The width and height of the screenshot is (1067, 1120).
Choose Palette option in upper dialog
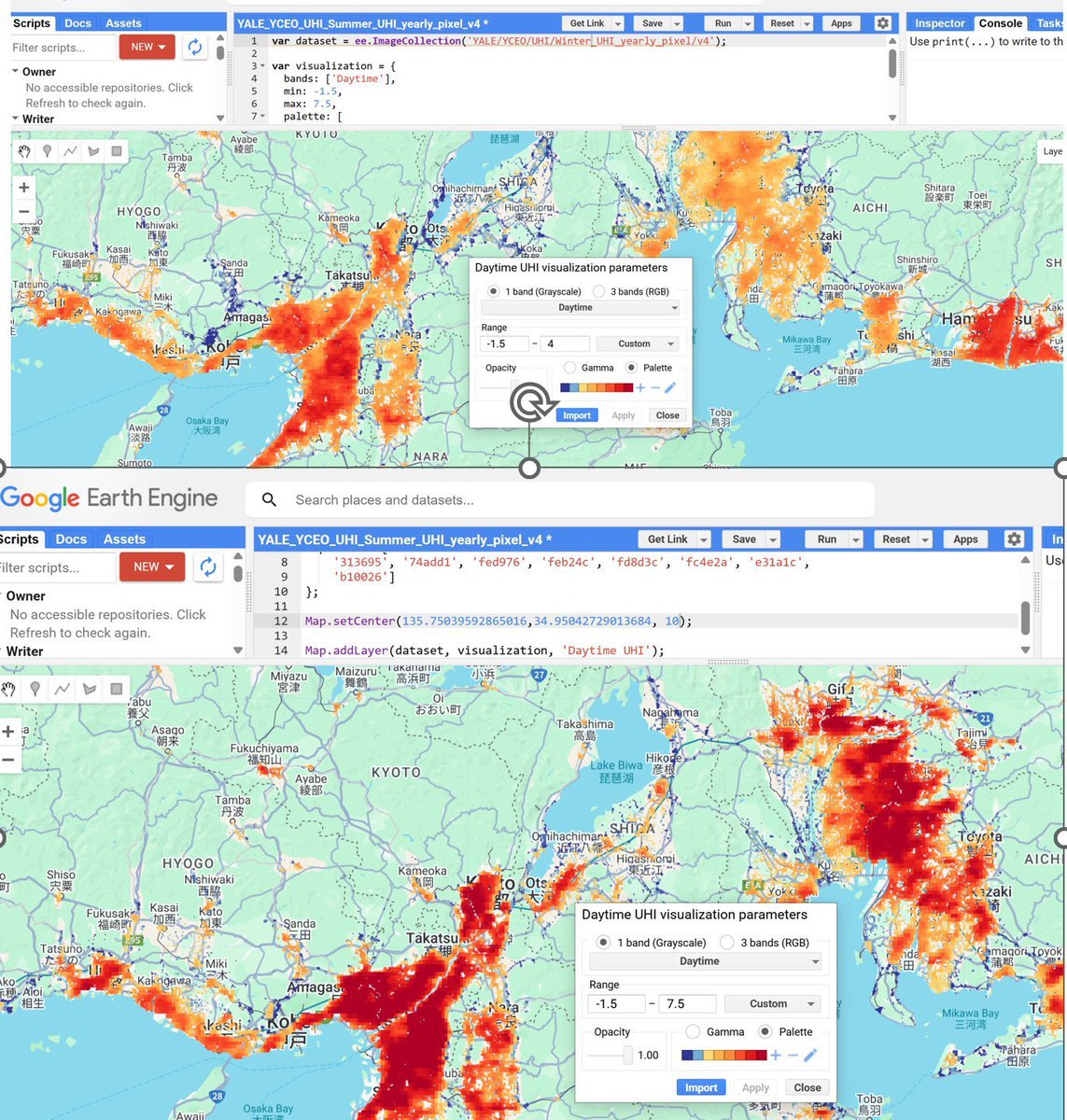click(x=632, y=368)
